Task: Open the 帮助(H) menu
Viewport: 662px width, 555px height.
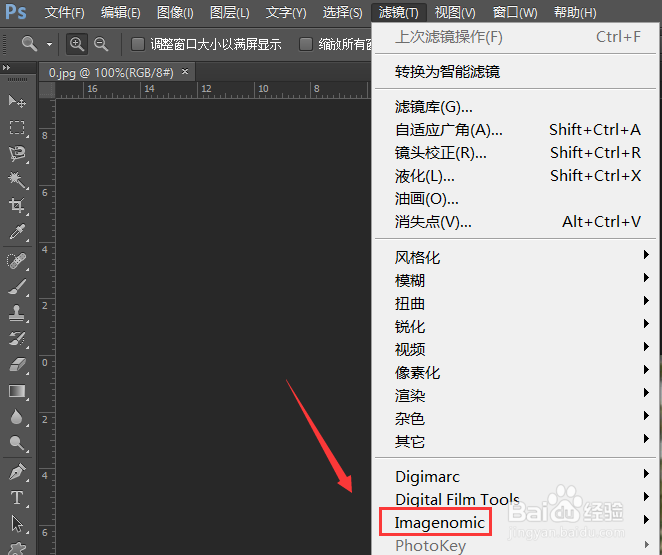Action: 575,13
